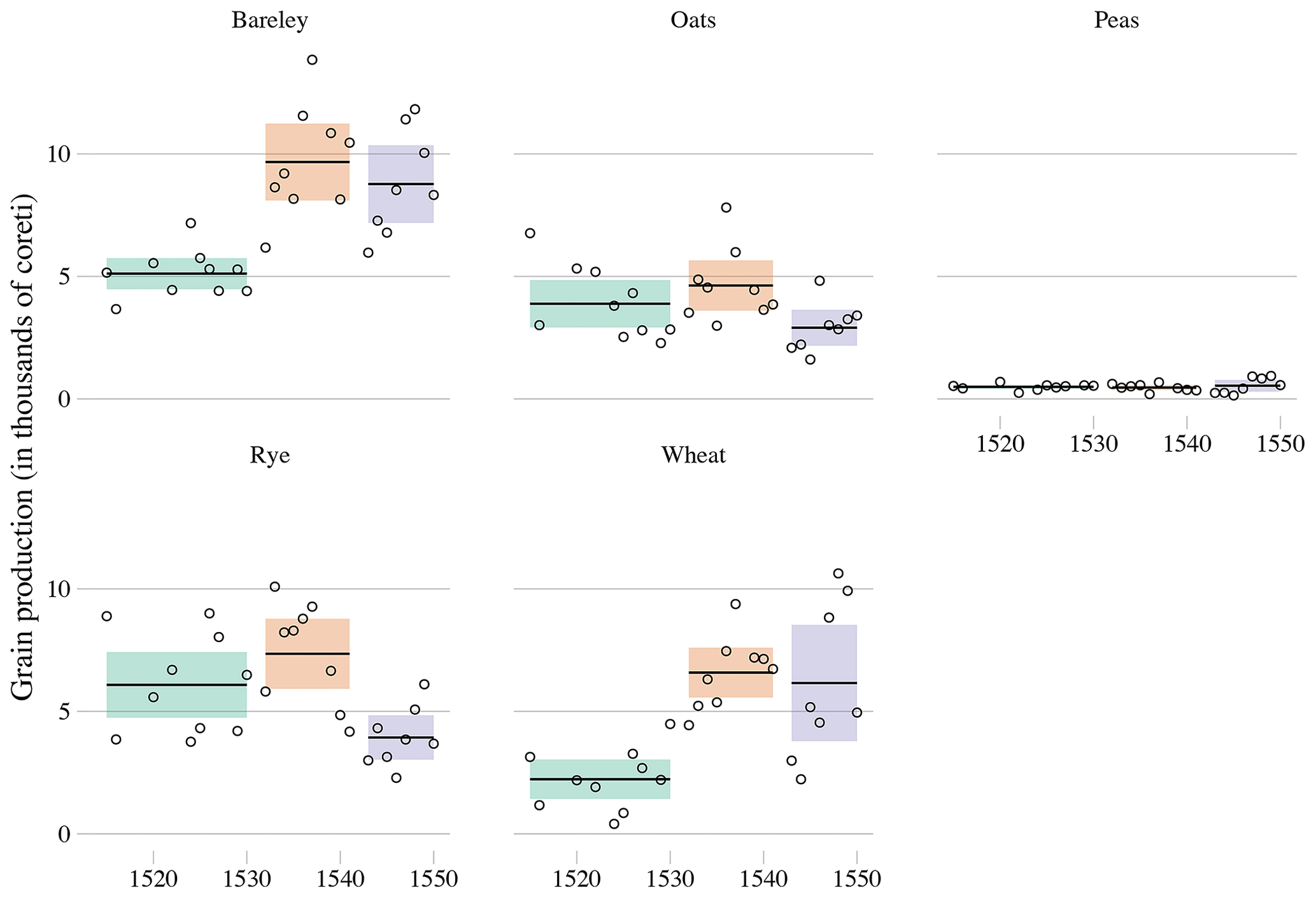Select the Peas panel title
Image resolution: width=1316 pixels, height=898 pixels.
click(x=1116, y=20)
